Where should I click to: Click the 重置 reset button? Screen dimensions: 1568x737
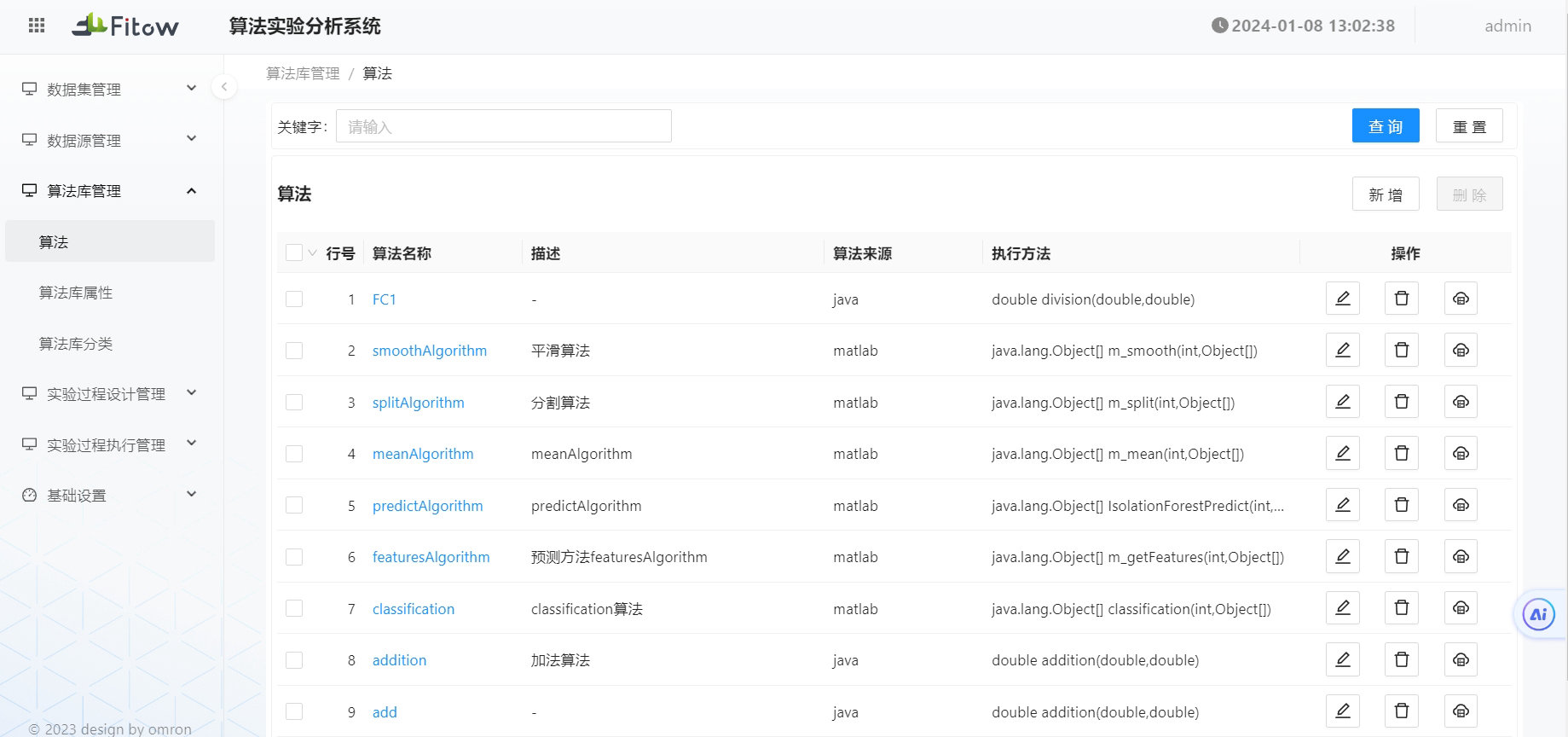click(x=1469, y=125)
